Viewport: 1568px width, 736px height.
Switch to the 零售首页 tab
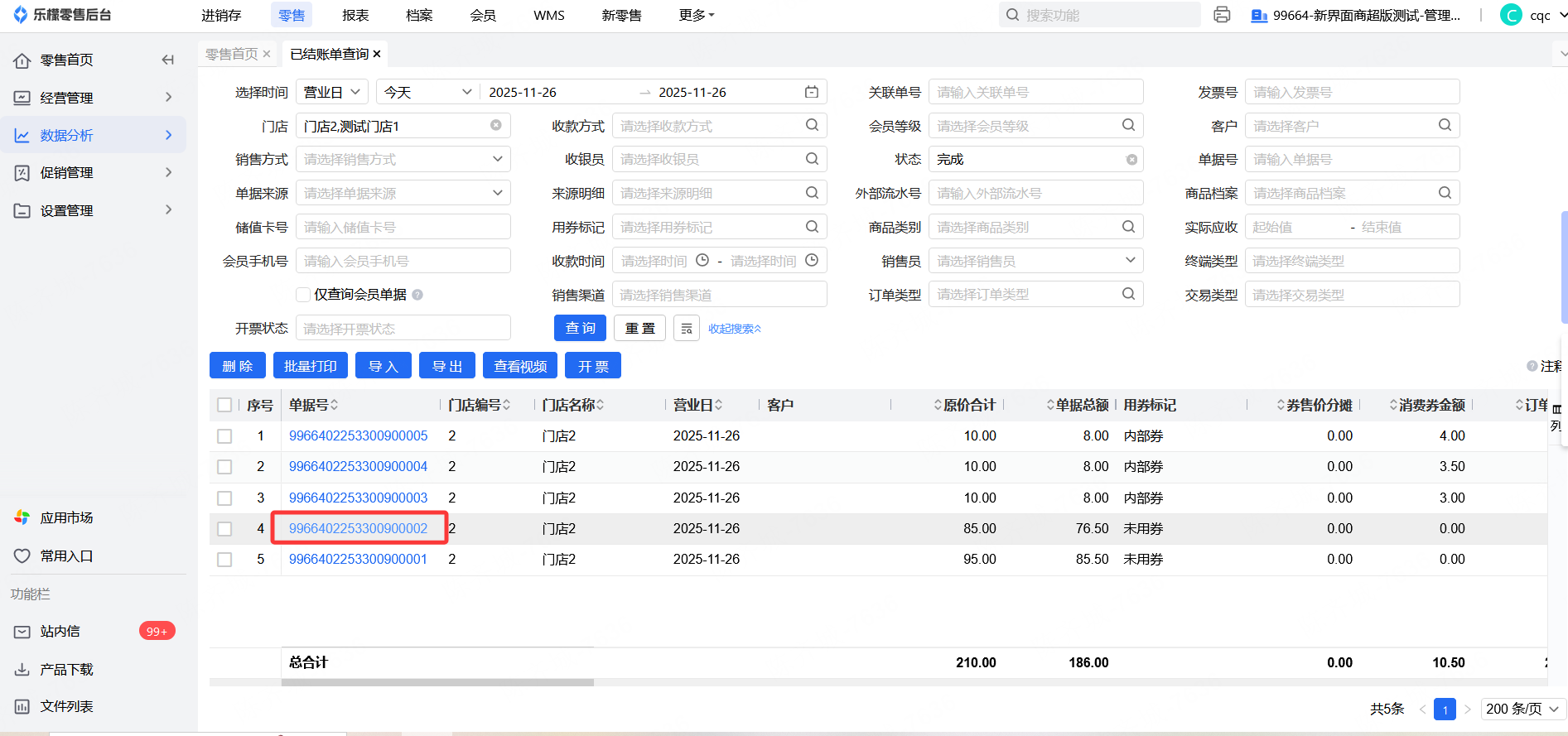(231, 54)
